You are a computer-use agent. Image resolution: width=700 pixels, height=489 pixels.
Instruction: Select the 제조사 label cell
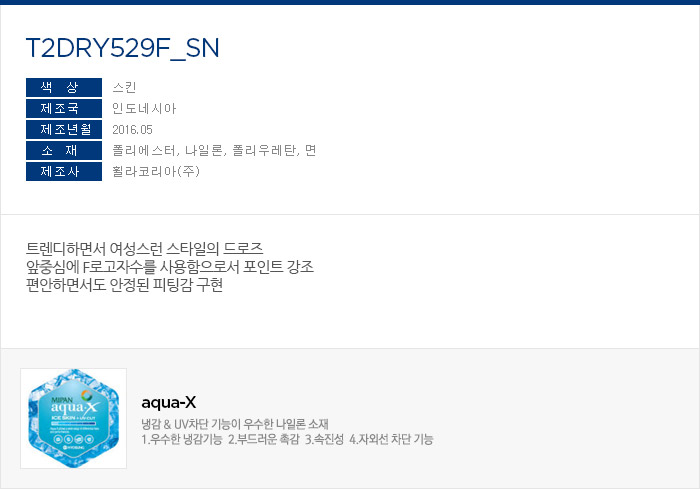click(64, 171)
